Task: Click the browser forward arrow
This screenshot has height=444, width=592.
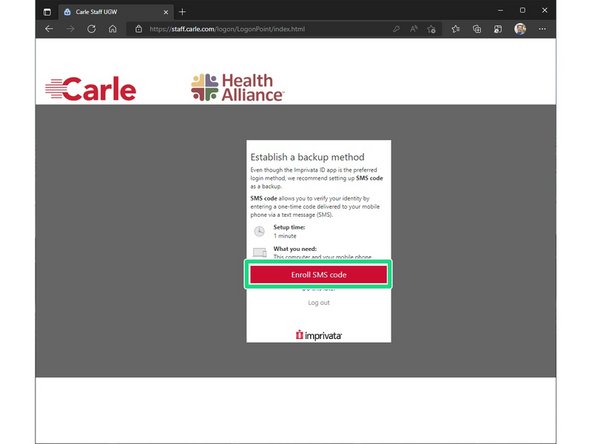Action: click(70, 29)
